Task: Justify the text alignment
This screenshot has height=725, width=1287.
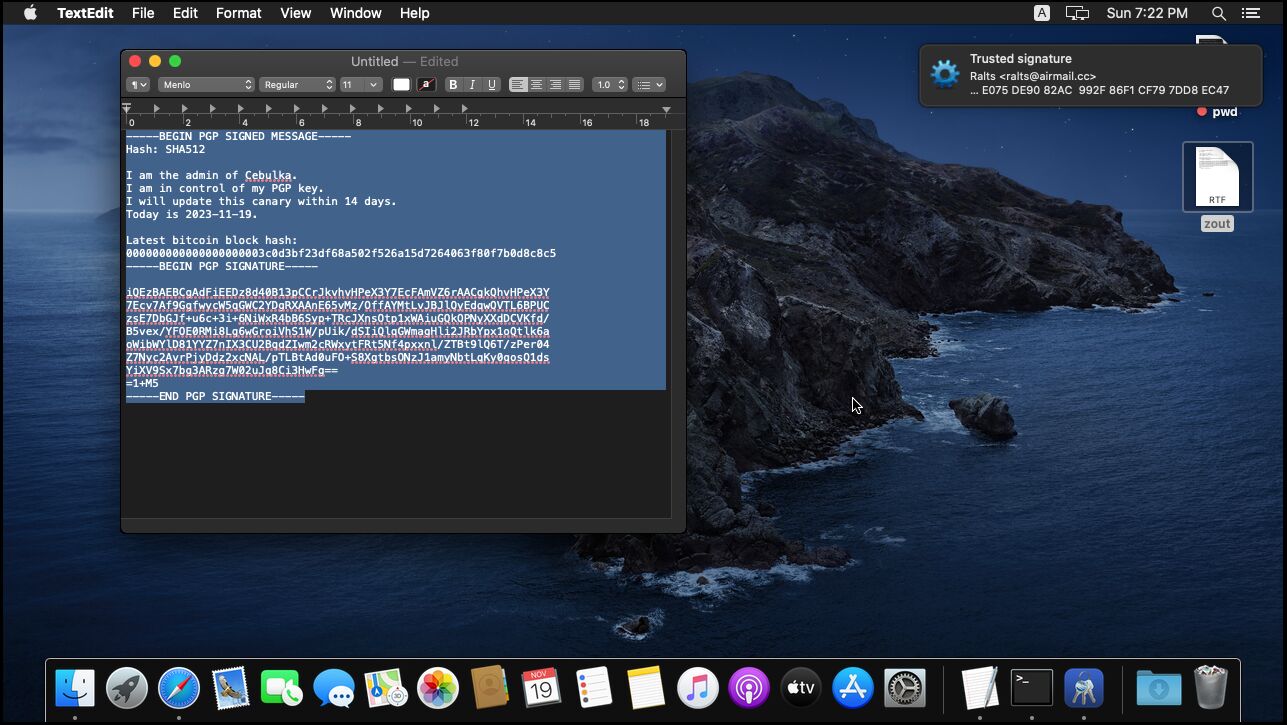Action: [575, 85]
